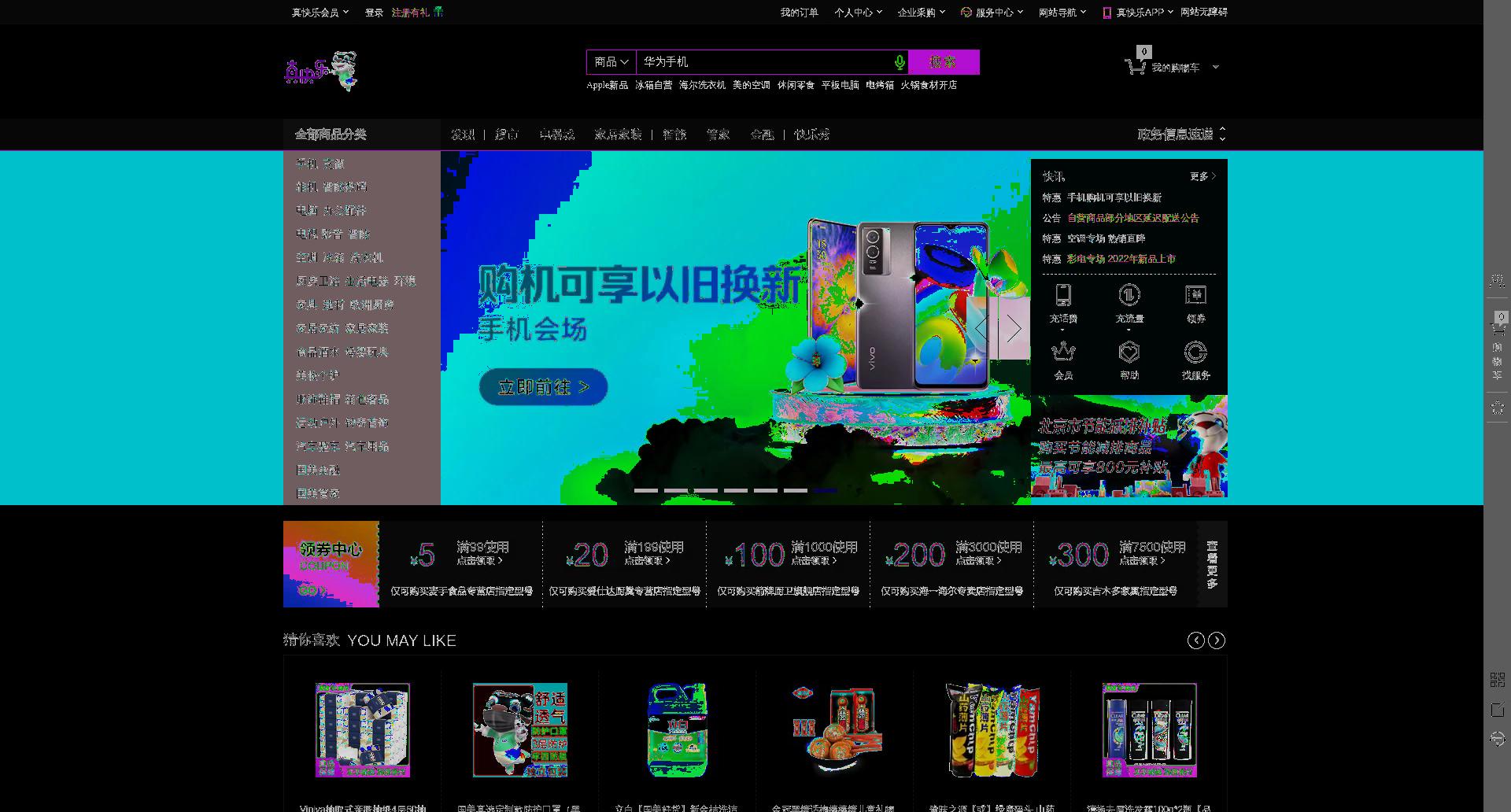Screen dimensions: 1511x812
Task: Show previous banner with left carousel arrow
Action: (x=982, y=329)
